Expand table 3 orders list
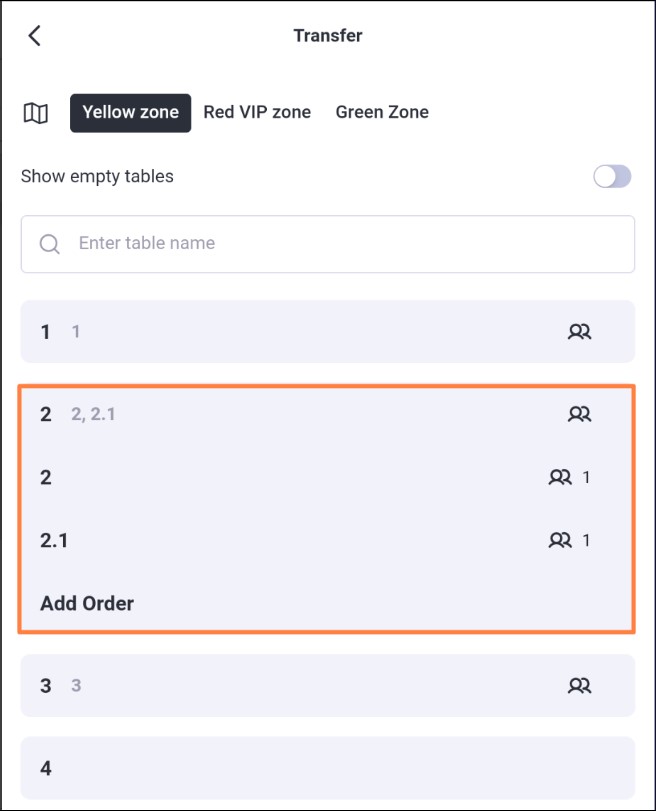This screenshot has width=656, height=811. [x=327, y=686]
